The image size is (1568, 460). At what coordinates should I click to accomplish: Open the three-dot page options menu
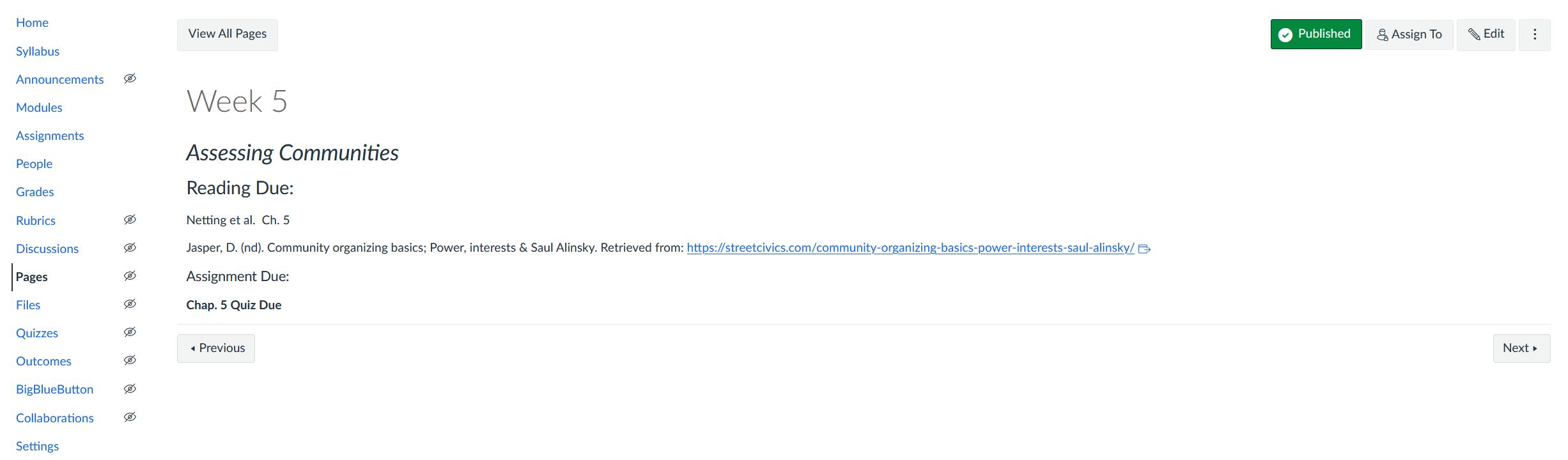pos(1535,34)
